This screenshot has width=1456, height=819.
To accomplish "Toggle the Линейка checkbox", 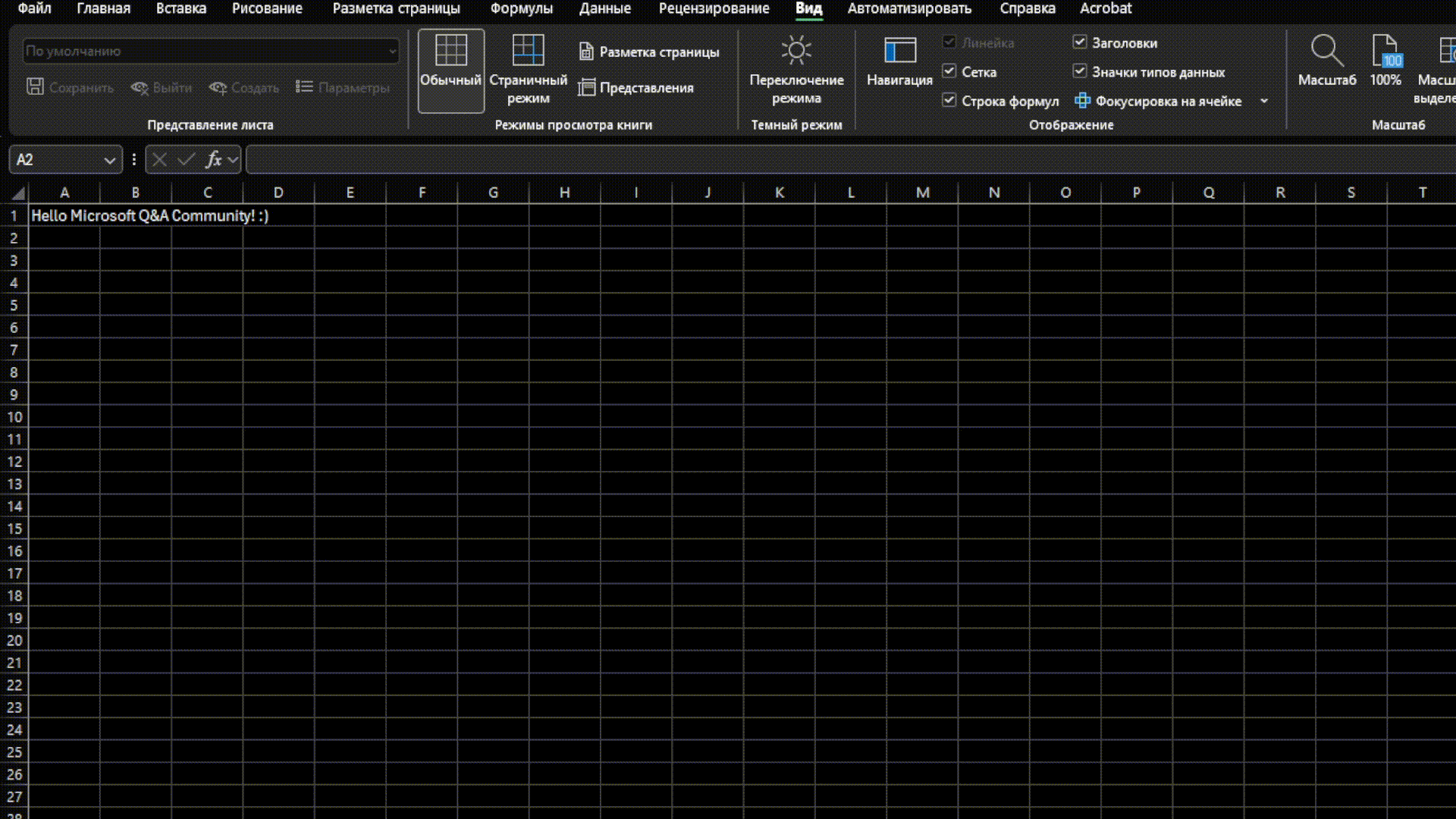I will [949, 42].
